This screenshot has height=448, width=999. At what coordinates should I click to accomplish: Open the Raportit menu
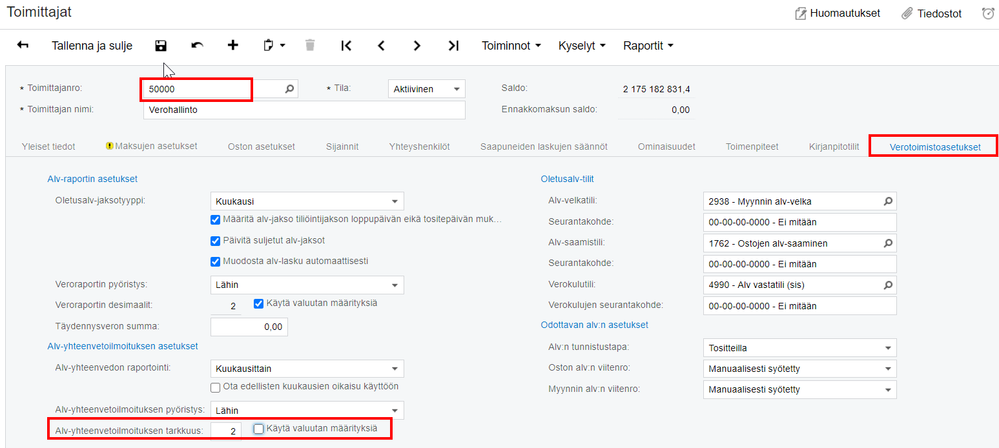point(648,45)
